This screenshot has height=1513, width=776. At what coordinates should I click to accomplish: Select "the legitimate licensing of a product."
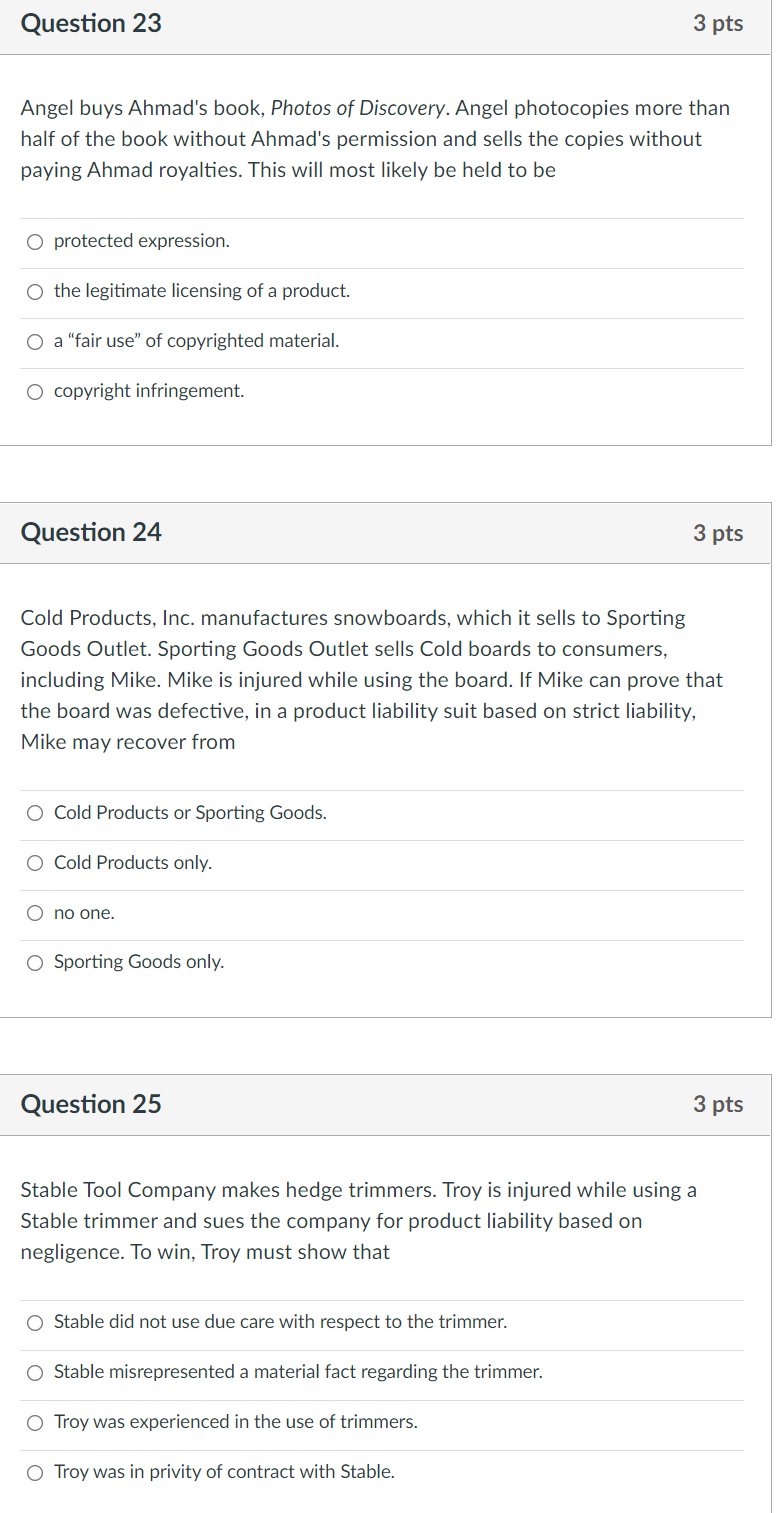35,291
